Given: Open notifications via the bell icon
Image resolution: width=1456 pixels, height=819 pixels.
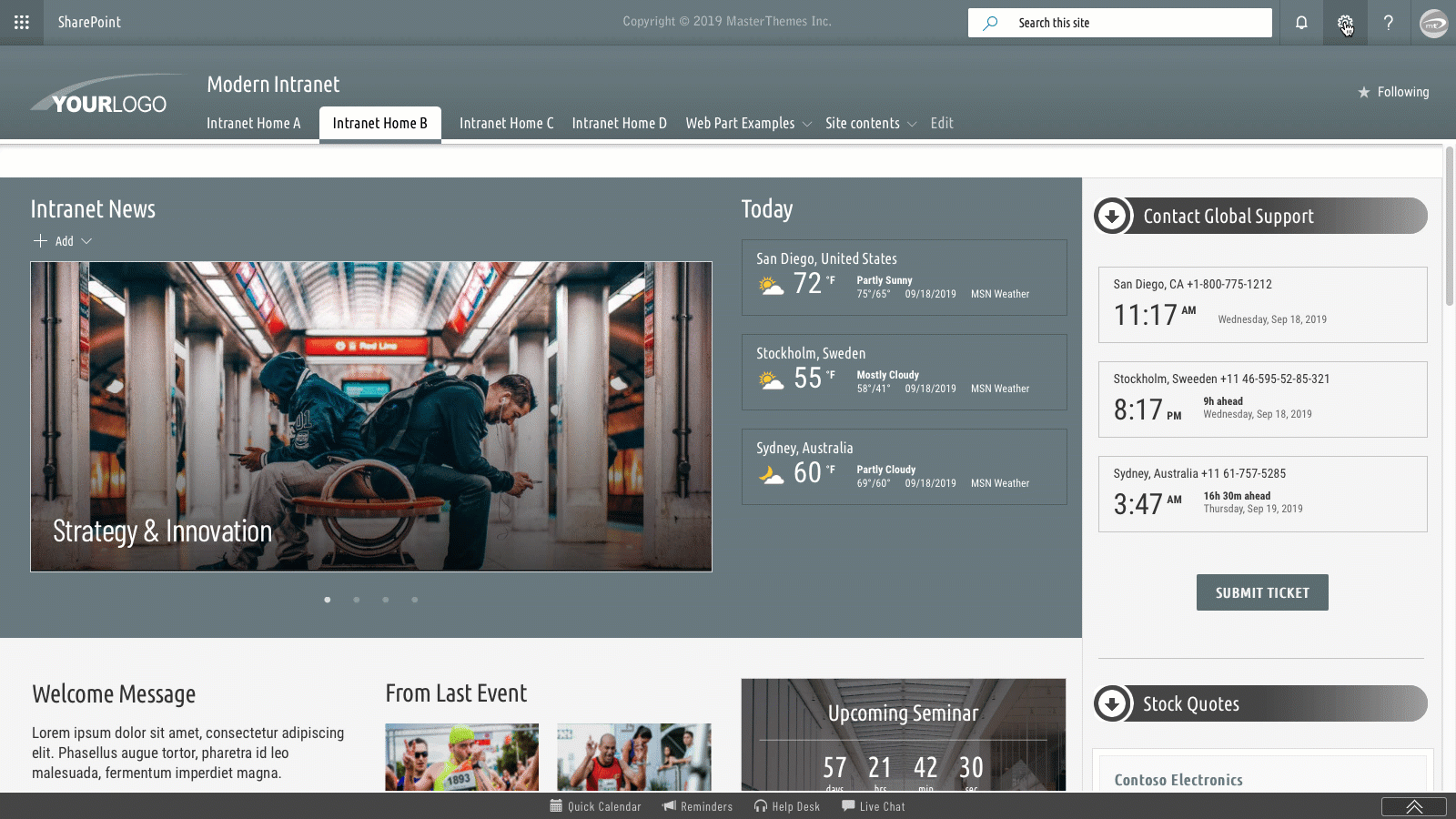Looking at the screenshot, I should 1299,22.
